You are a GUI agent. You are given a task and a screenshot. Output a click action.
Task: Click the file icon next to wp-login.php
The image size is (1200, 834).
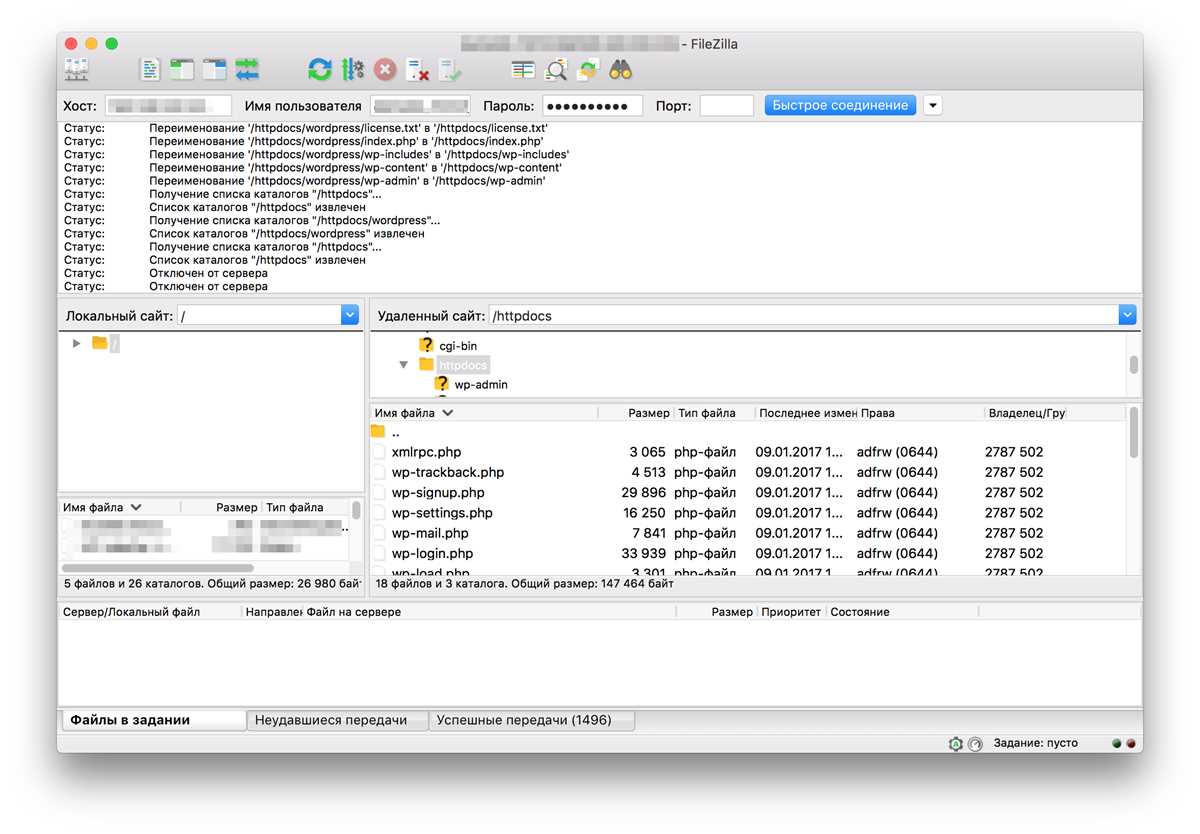pyautogui.click(x=378, y=553)
